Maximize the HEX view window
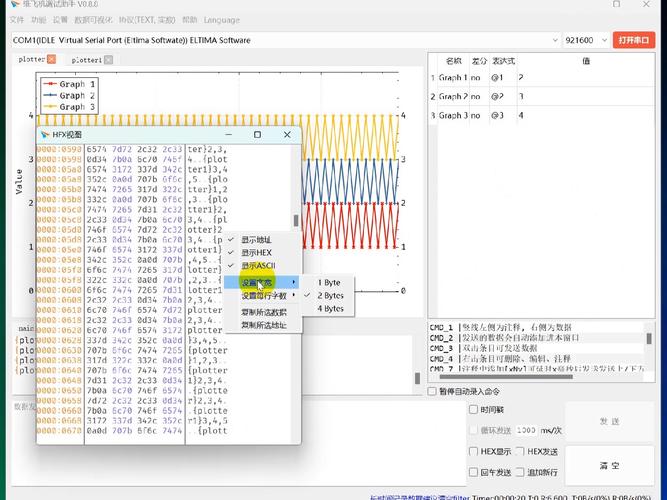667x500 pixels. coord(257,134)
